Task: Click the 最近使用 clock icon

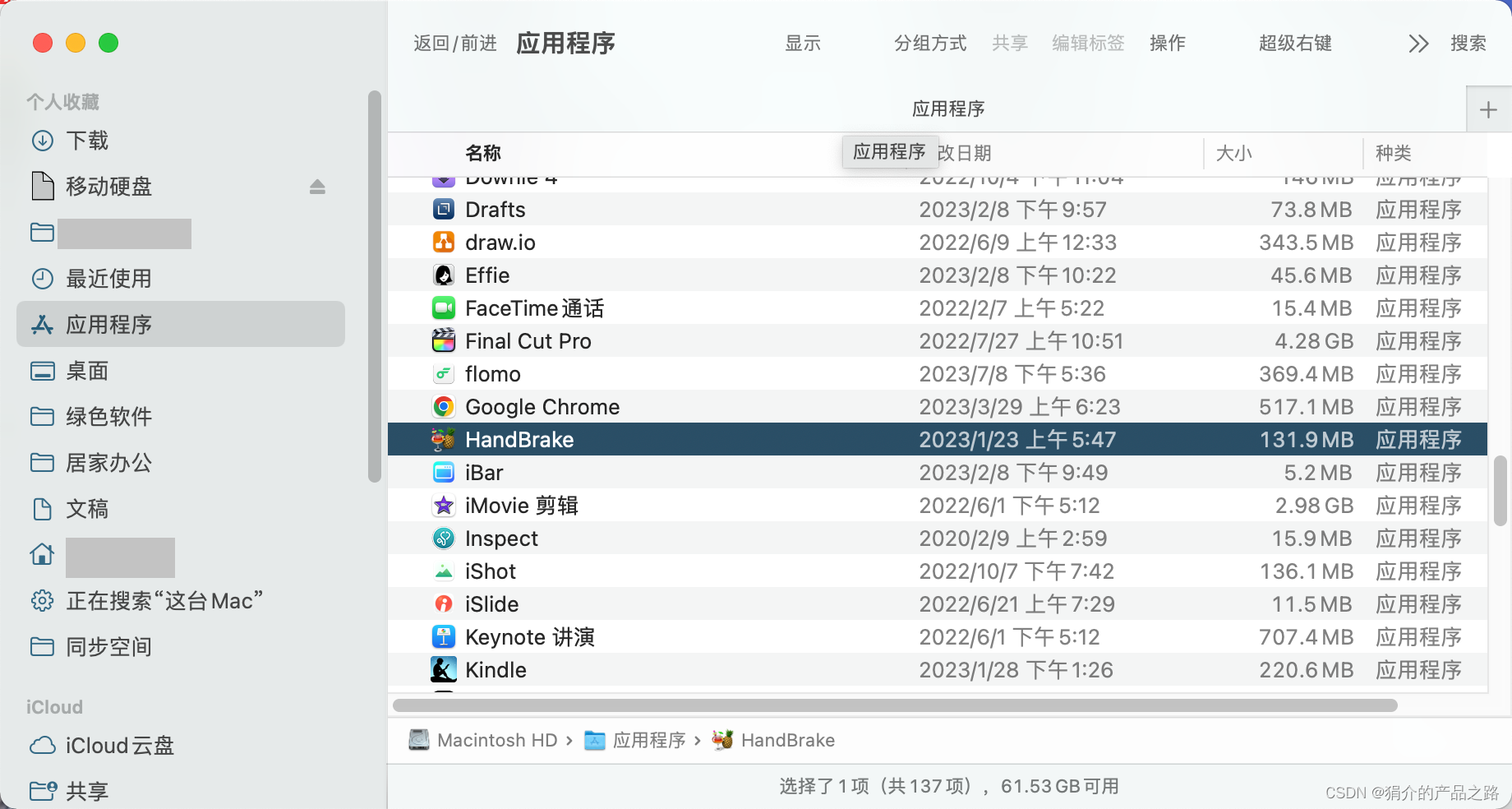Action: [43, 279]
